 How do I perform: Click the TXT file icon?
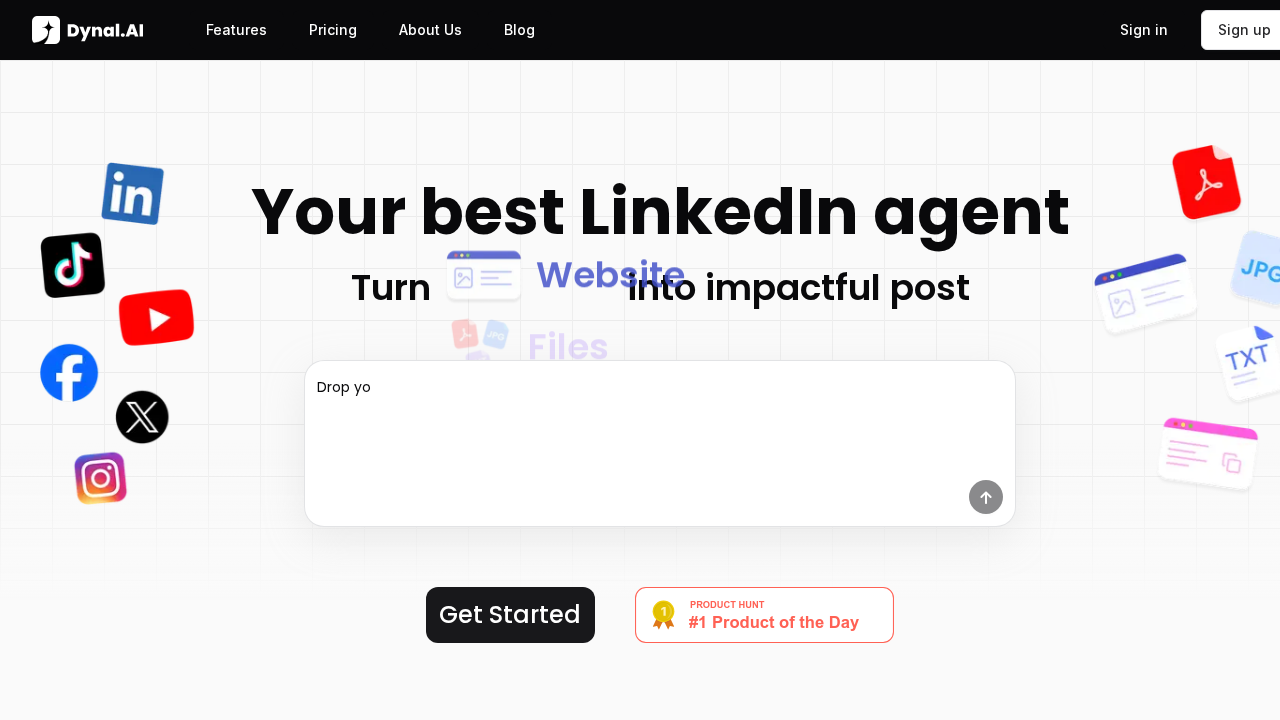(1248, 362)
